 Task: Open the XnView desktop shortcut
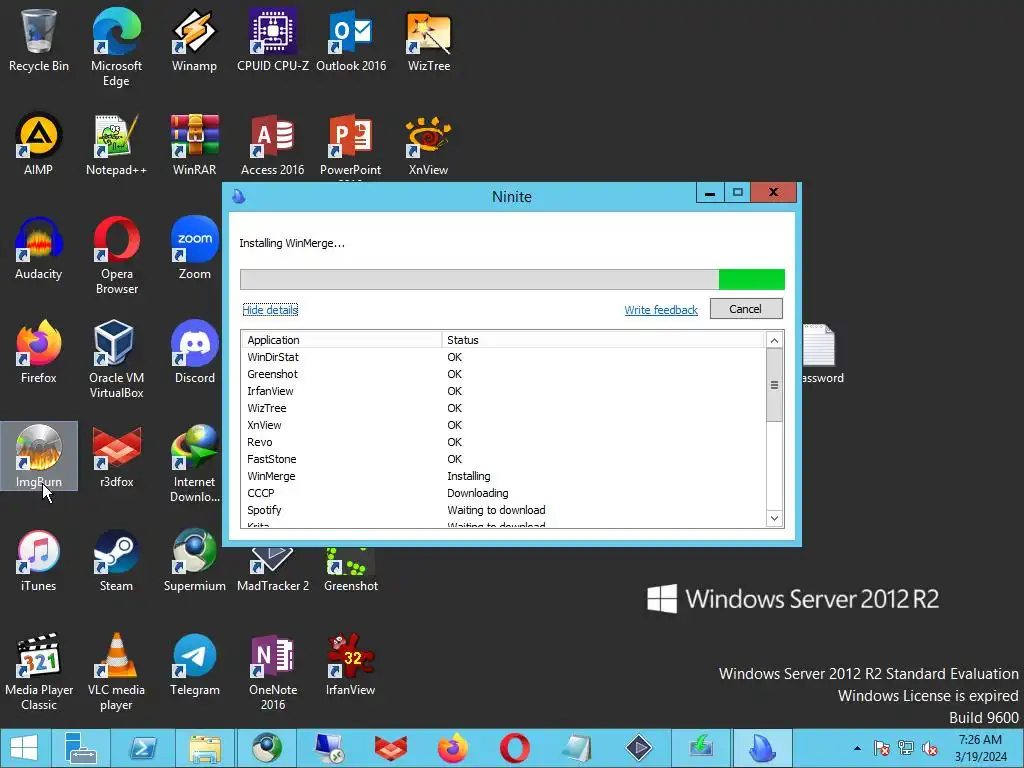coord(428,144)
